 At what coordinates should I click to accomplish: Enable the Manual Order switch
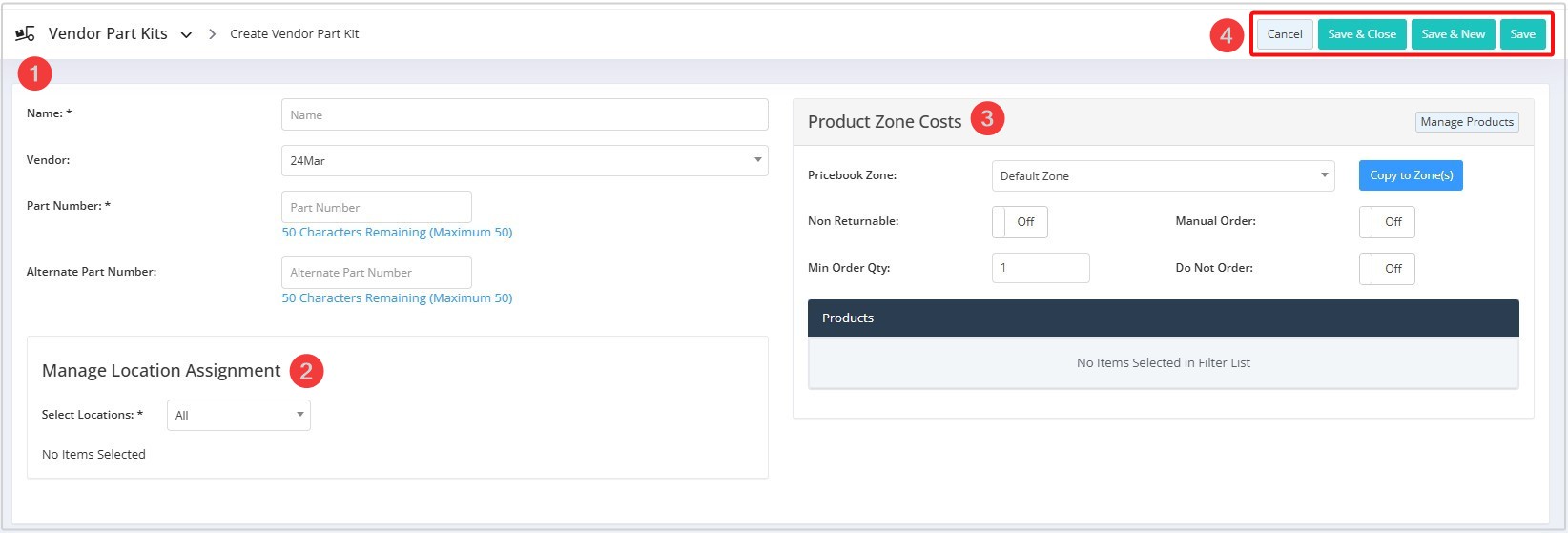[x=1387, y=222]
